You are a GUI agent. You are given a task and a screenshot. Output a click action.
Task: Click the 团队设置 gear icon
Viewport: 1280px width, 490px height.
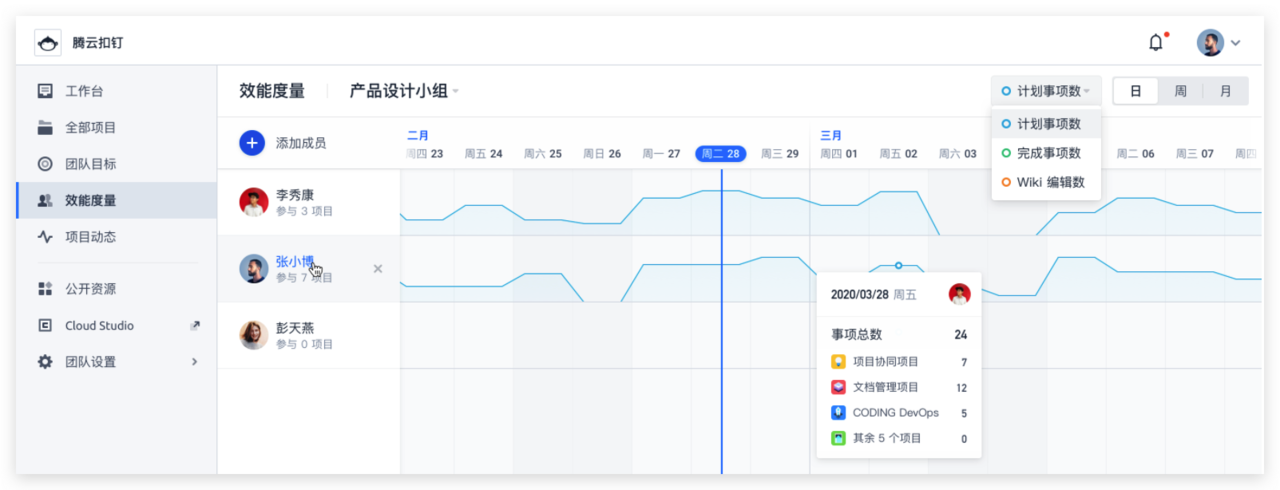pos(45,362)
